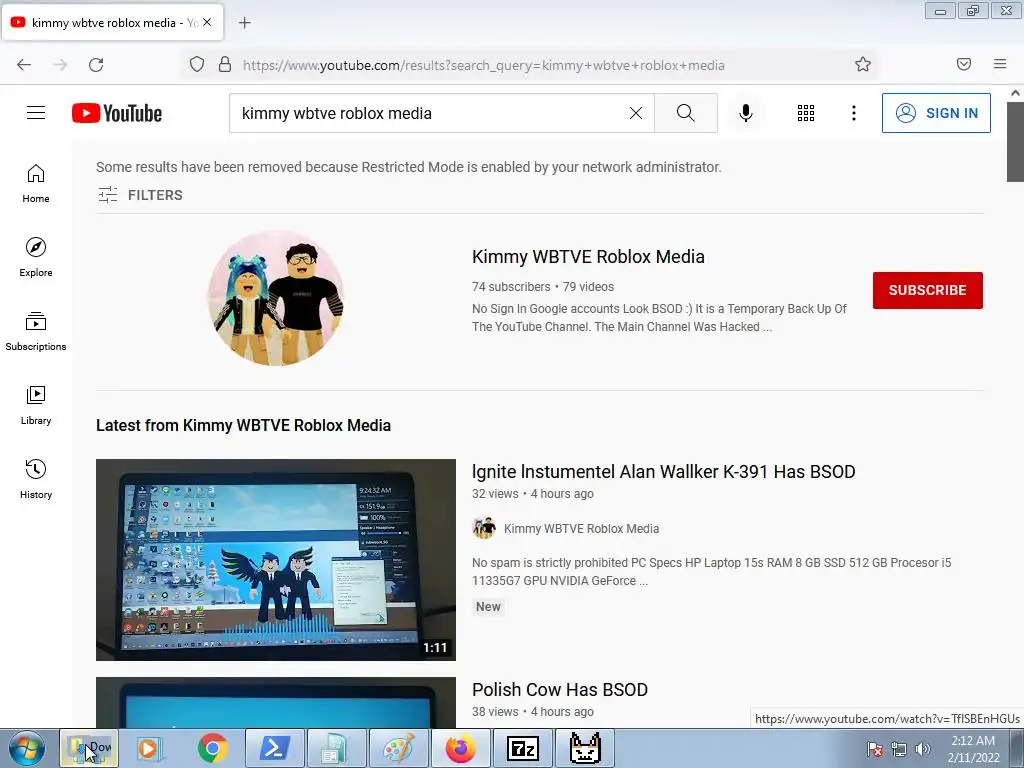
Task: Play the Ignite Instumentel video thumbnail
Action: pos(276,560)
